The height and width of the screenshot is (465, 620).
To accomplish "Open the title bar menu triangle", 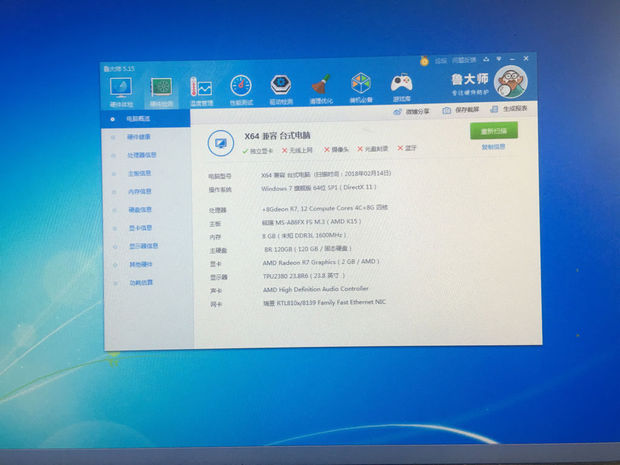I will point(499,59).
